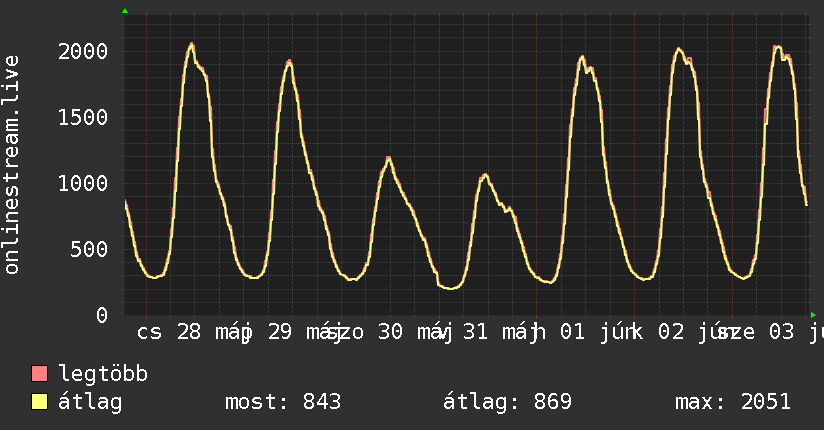Click the 03 date label on x-axis

point(781,332)
